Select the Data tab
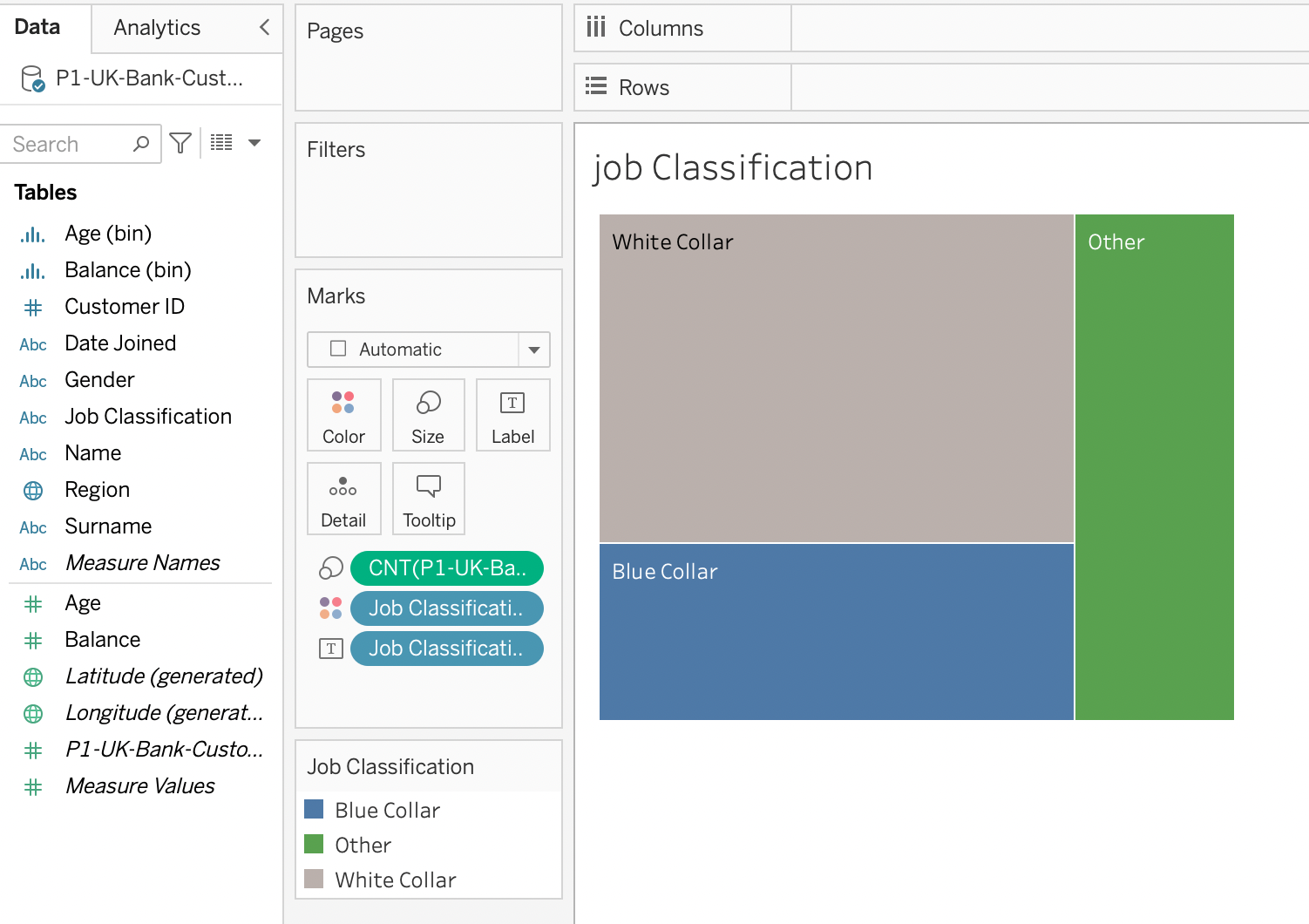Screen dimensions: 1309x924 (37, 28)
